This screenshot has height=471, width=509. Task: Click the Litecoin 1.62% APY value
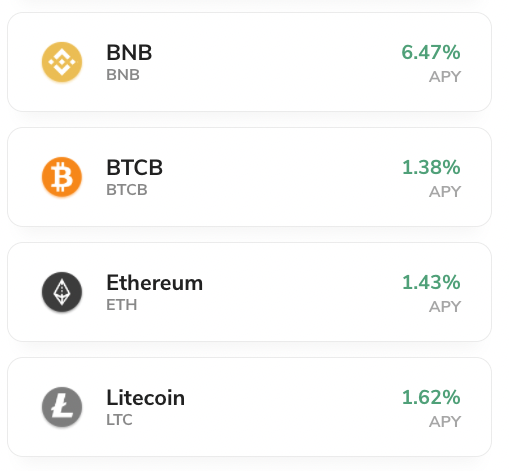click(431, 397)
